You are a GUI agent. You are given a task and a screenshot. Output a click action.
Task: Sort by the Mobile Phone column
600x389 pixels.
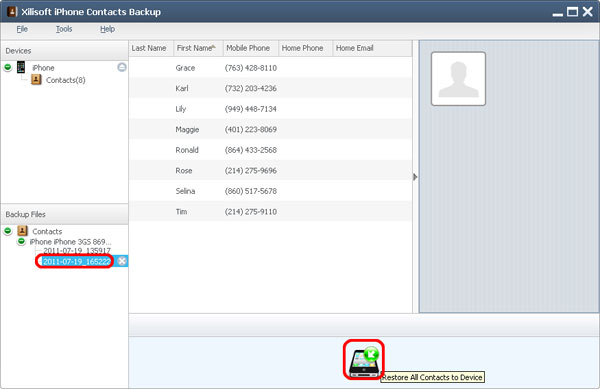coord(251,48)
